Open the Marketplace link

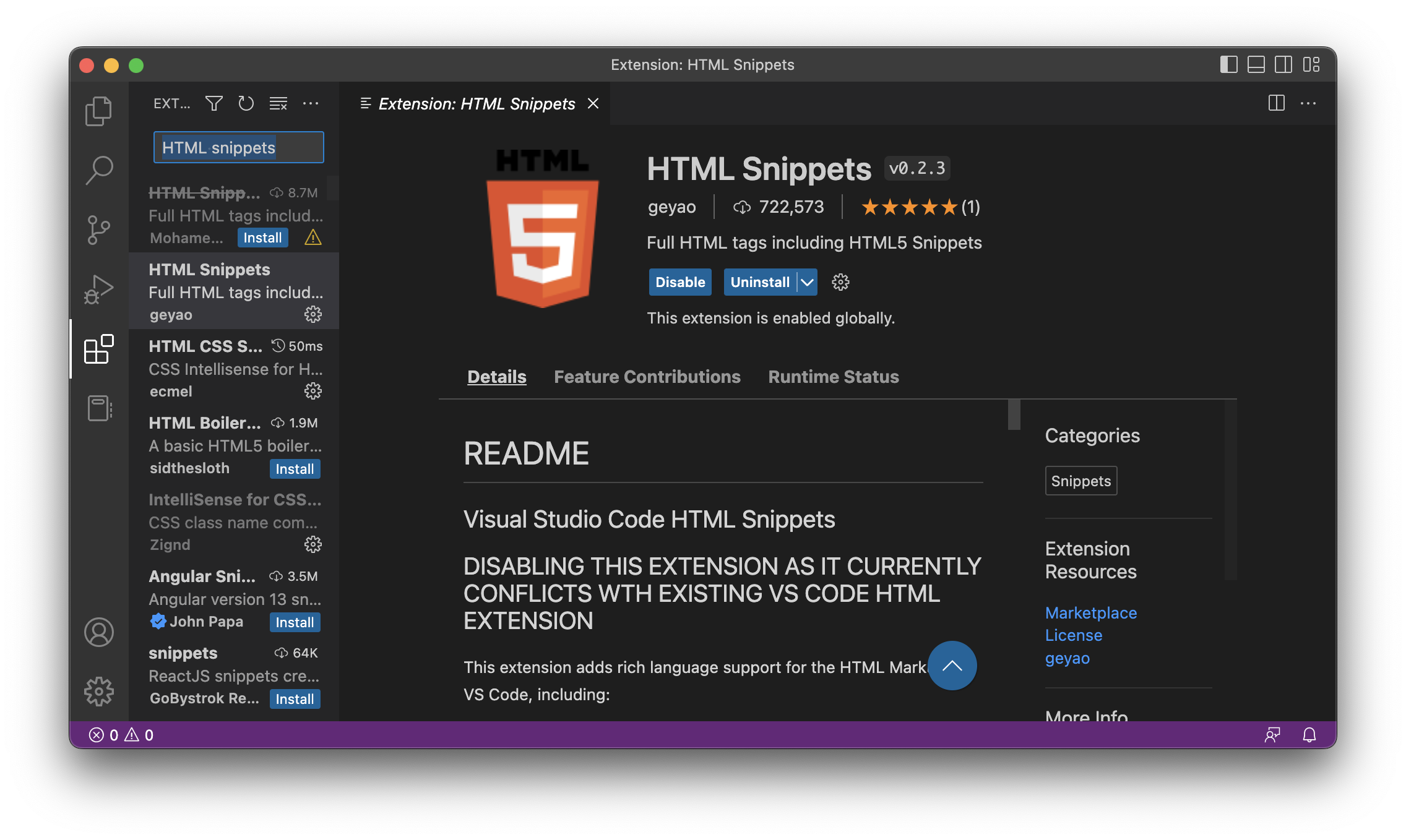[1091, 612]
